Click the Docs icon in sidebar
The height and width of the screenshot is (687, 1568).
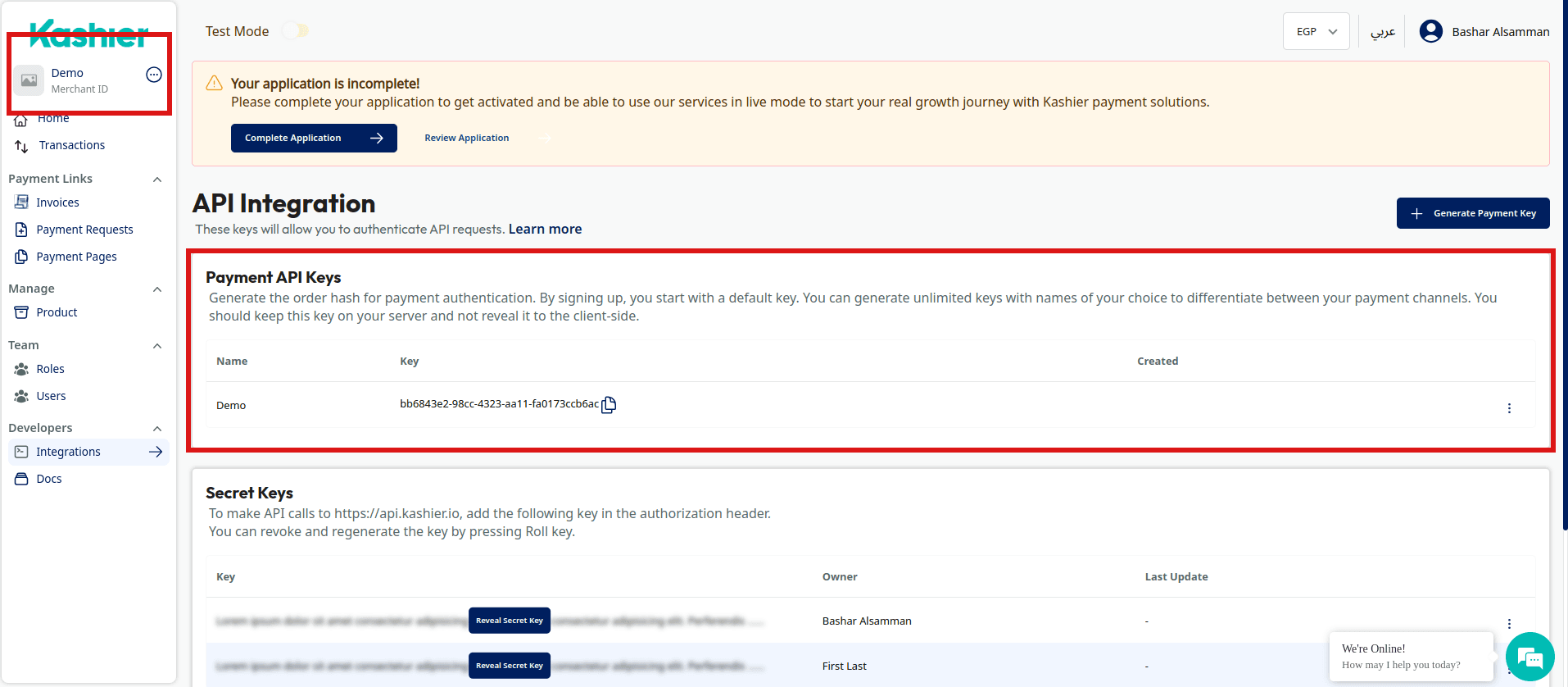21,479
